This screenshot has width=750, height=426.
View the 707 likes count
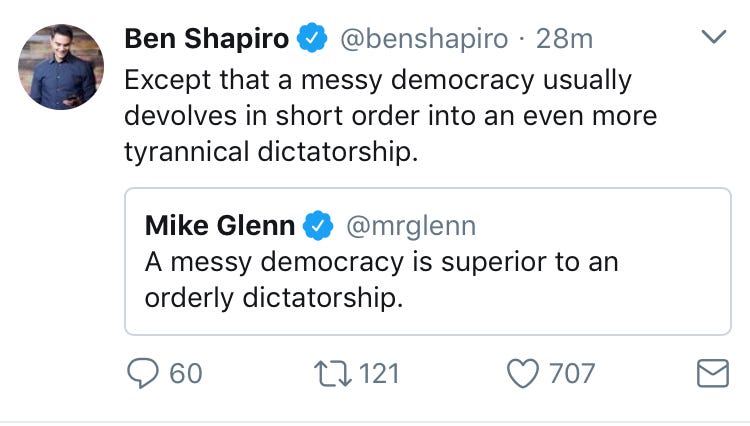coord(572,374)
